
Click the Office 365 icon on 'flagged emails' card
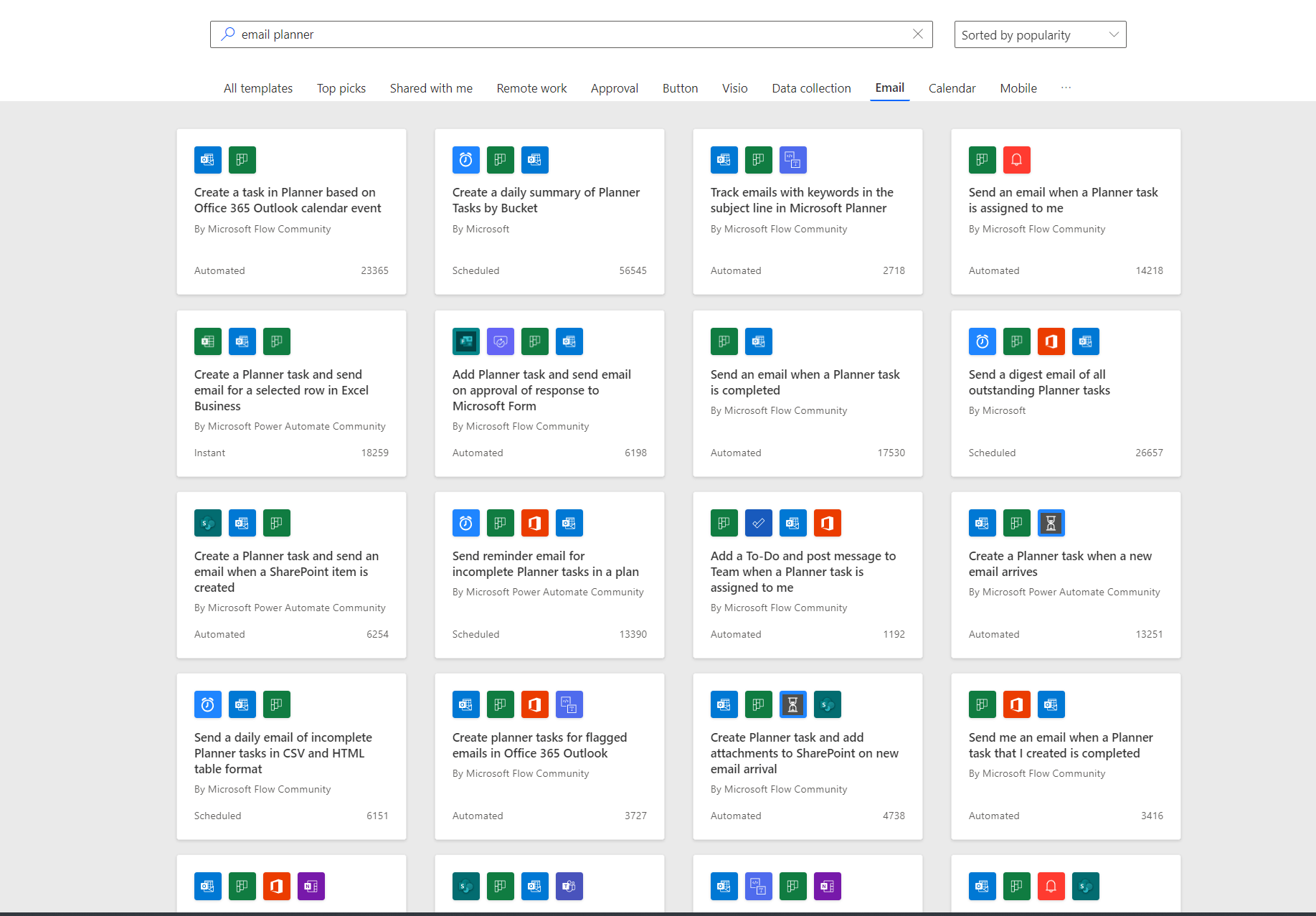tap(535, 704)
